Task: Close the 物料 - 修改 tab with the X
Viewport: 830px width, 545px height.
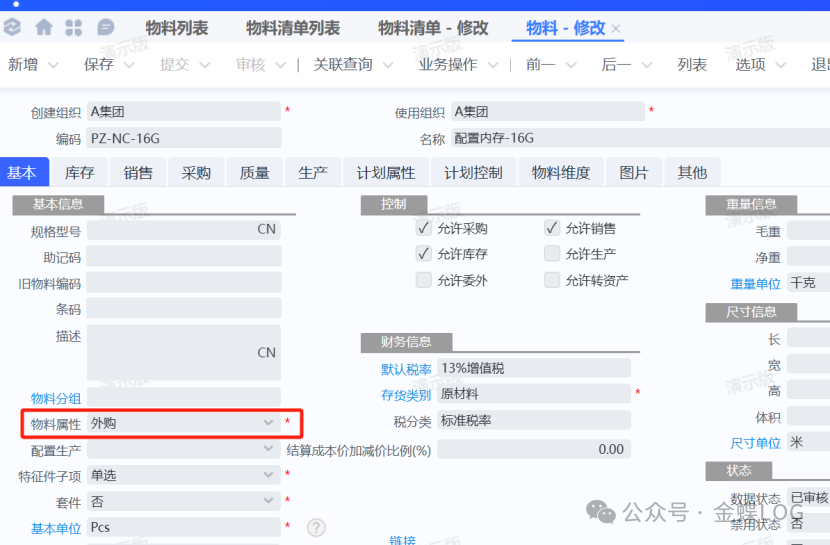Action: pyautogui.click(x=616, y=29)
